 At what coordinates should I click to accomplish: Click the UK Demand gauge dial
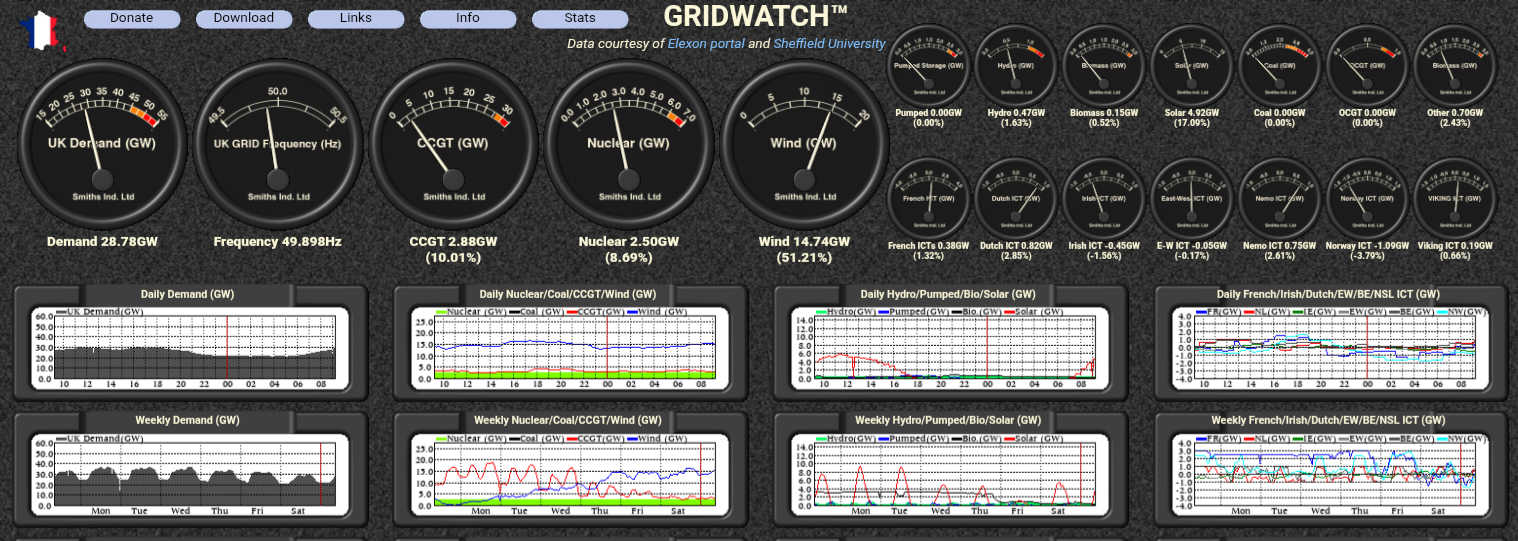point(102,144)
